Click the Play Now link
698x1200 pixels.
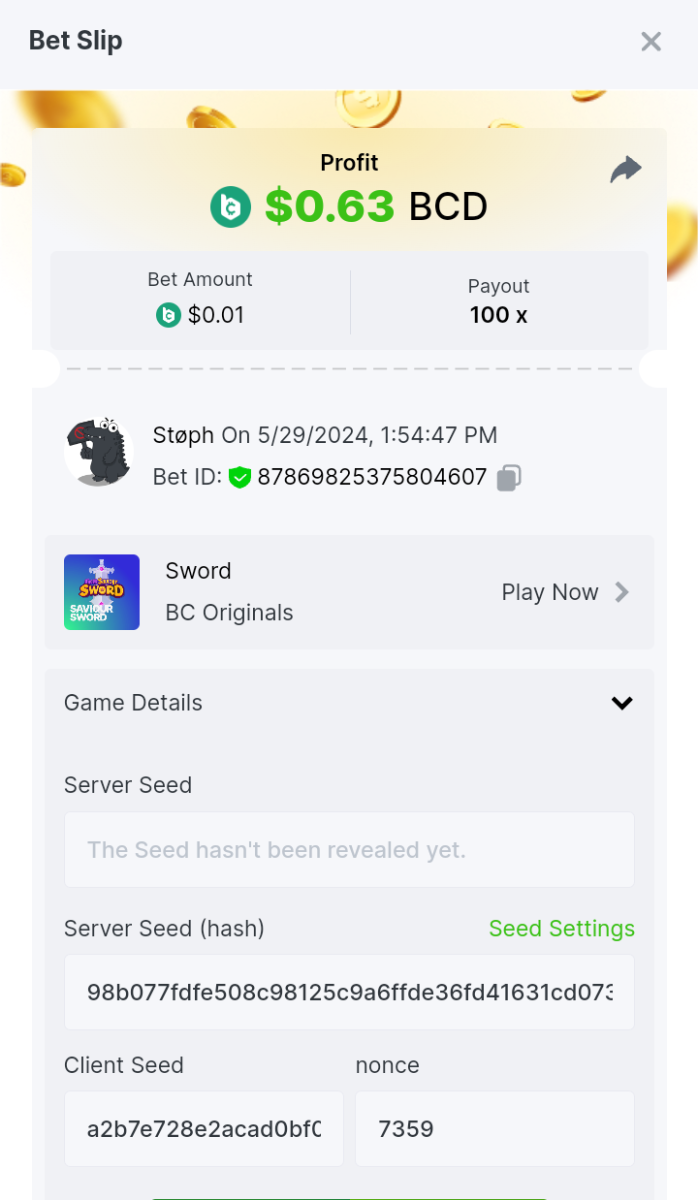(550, 592)
